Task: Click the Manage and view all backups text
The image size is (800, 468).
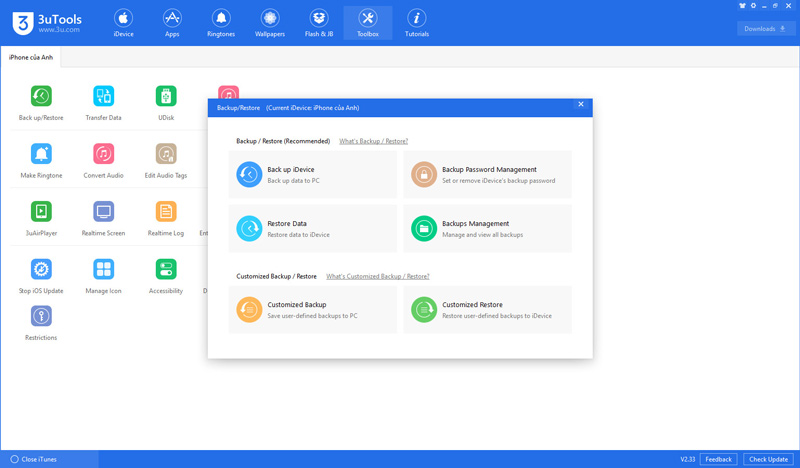Action: [483, 235]
